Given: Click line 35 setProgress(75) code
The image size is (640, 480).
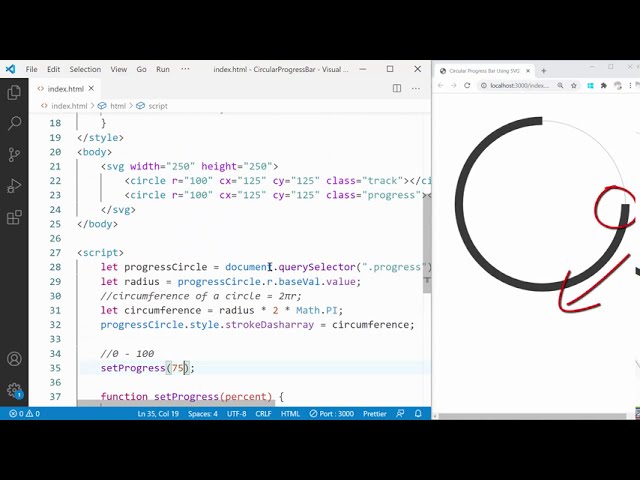Looking at the screenshot, I should [148, 368].
